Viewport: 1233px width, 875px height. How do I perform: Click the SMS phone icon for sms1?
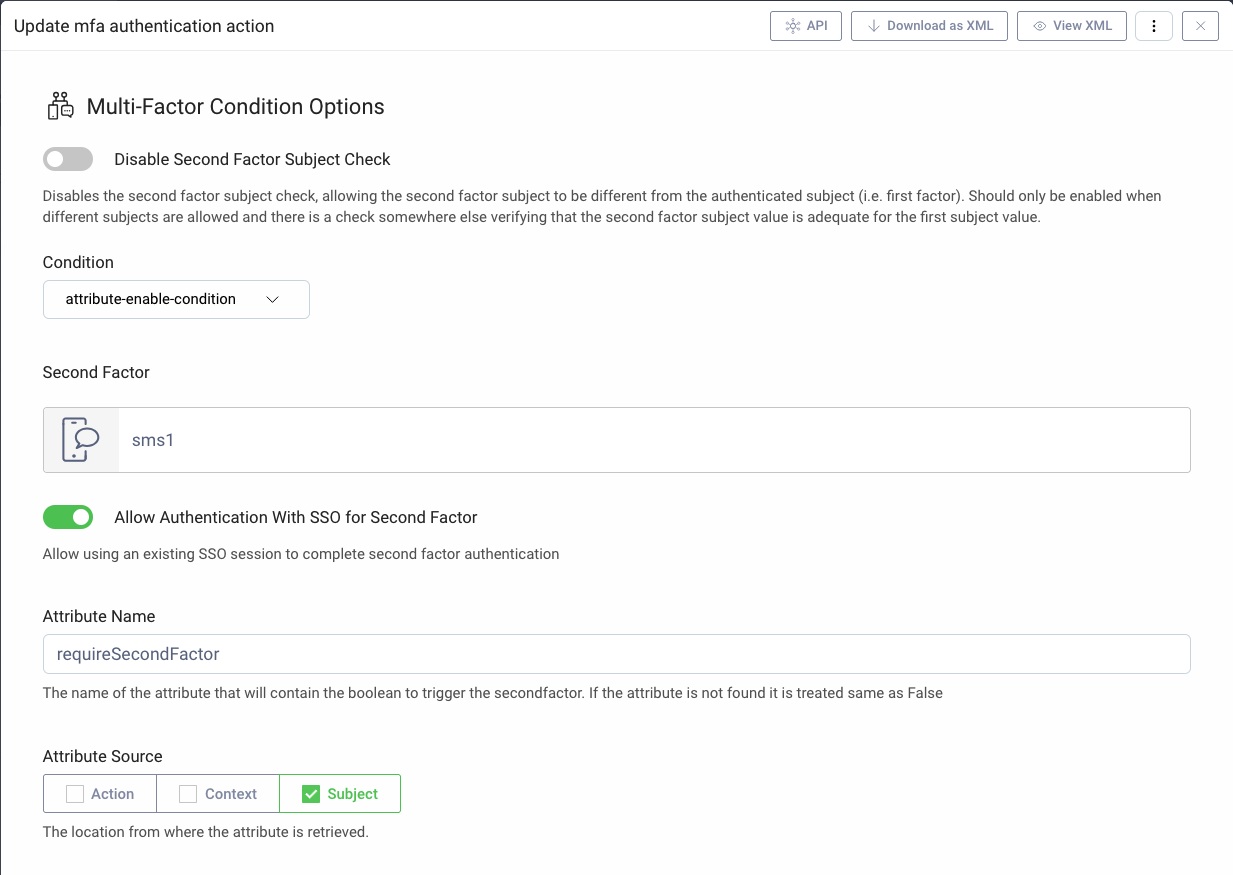81,440
